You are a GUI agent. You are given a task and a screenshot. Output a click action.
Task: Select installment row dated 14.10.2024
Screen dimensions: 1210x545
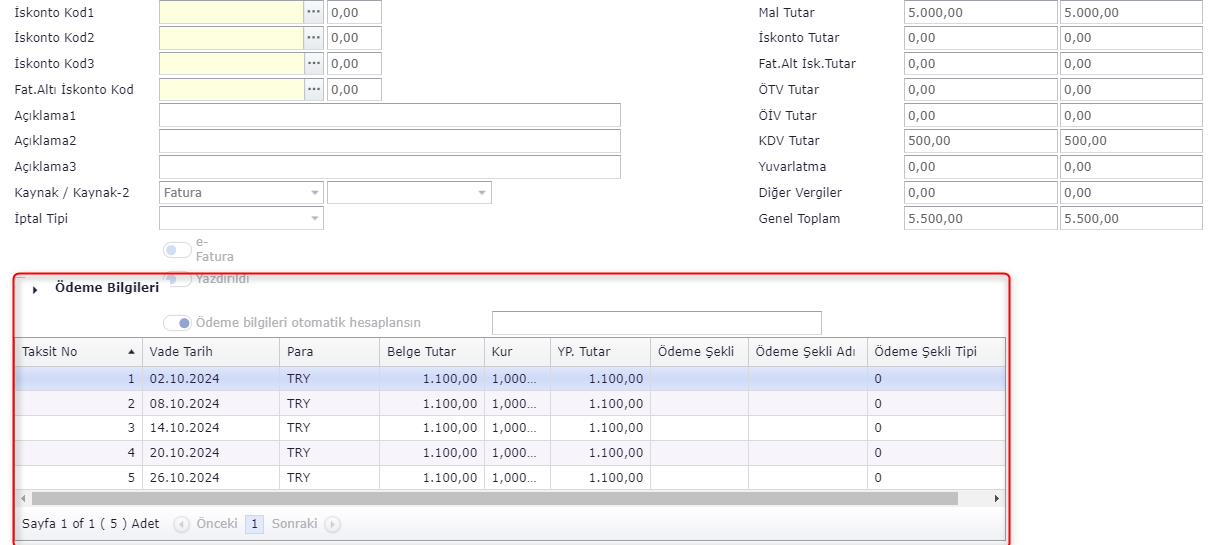tap(510, 428)
